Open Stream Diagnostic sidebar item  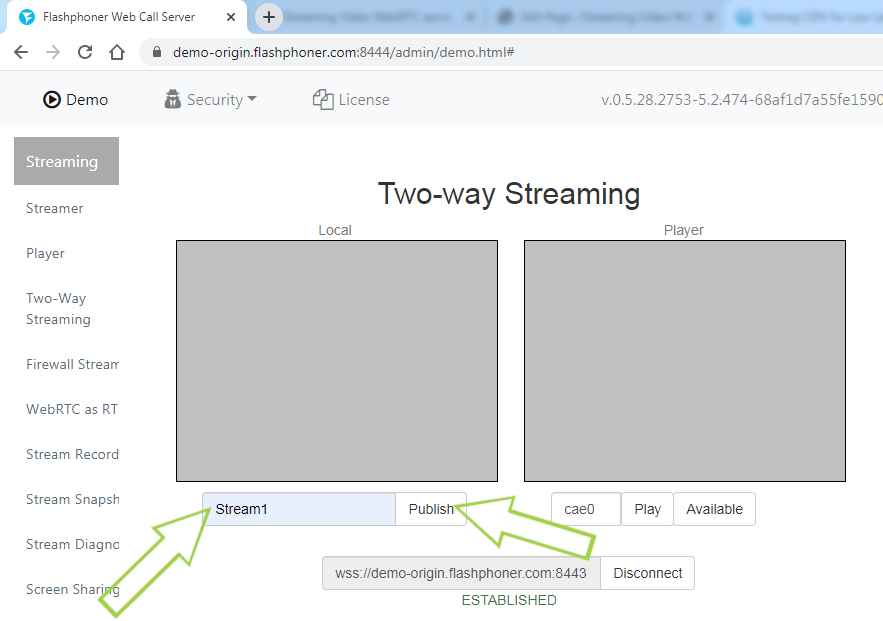tap(72, 544)
